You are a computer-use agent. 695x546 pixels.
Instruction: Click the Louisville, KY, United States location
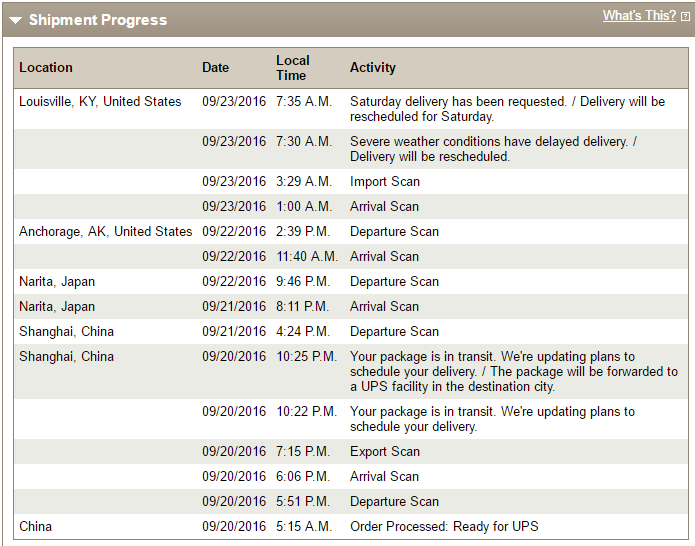tap(100, 102)
